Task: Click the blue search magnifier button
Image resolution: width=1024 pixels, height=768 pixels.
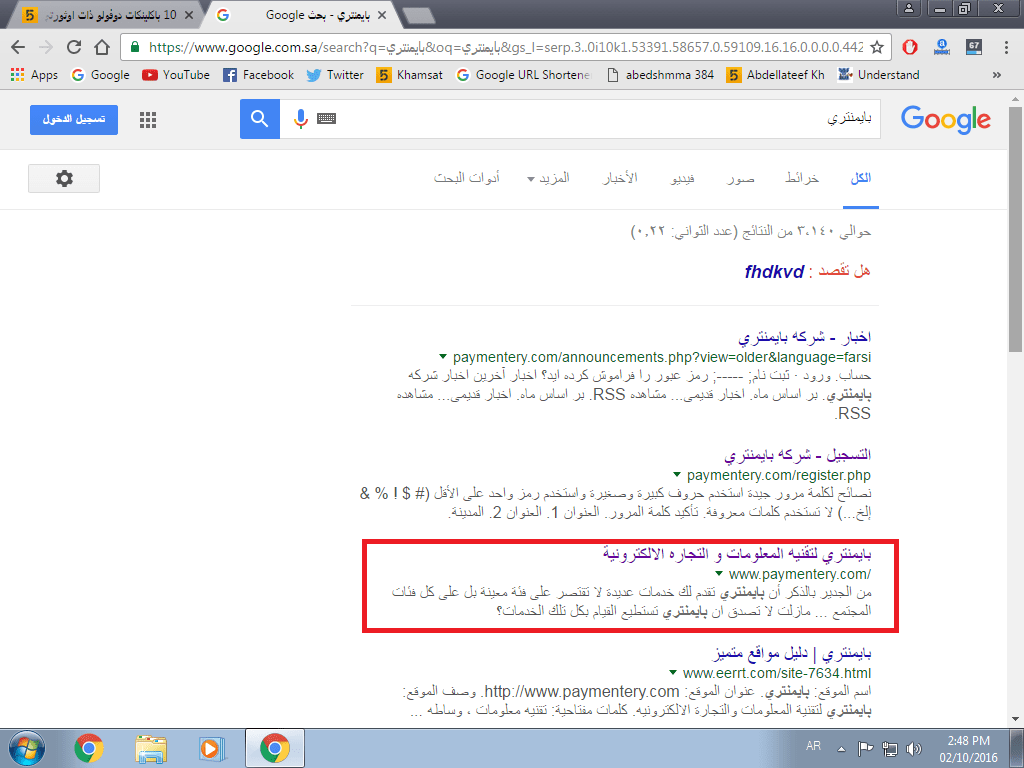Action: pyautogui.click(x=259, y=119)
